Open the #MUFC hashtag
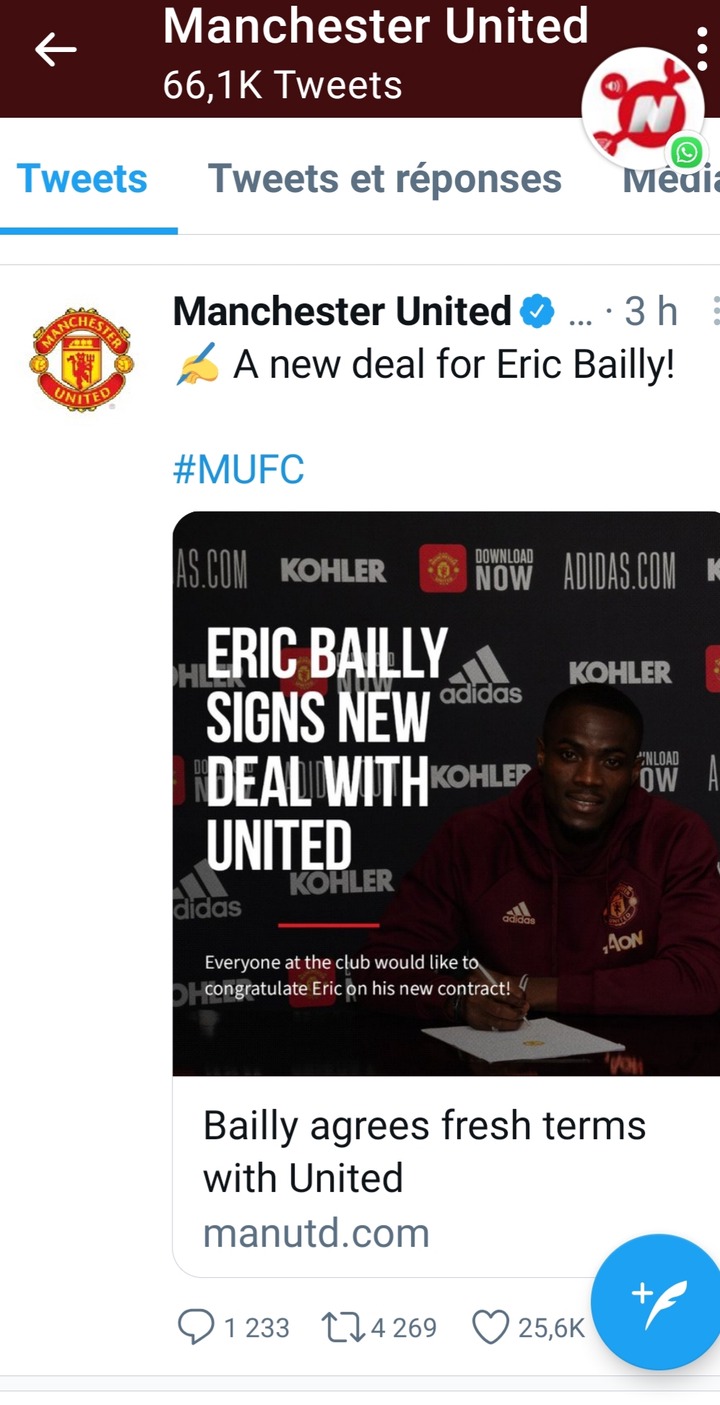The height and width of the screenshot is (1405, 720). 239,469
